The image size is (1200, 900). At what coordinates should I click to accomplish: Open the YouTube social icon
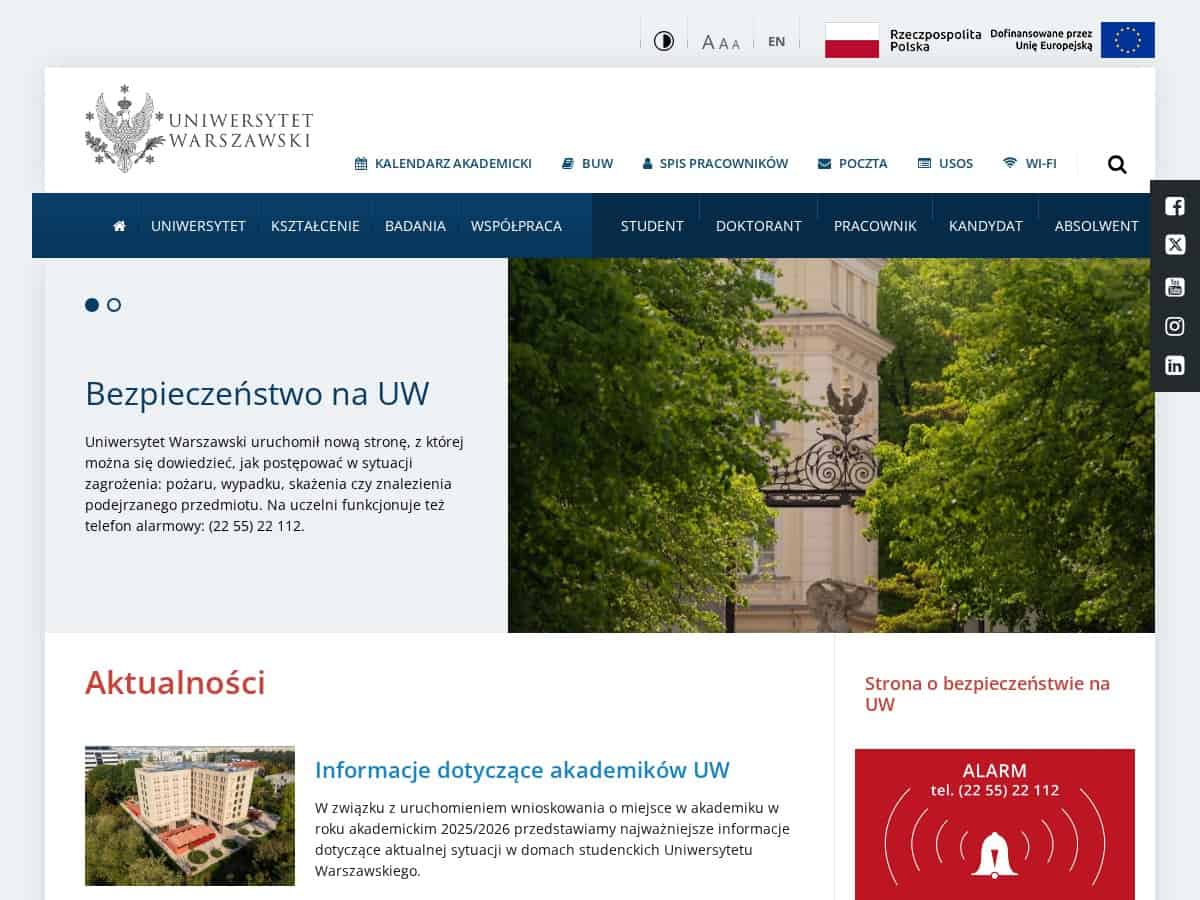click(1175, 287)
